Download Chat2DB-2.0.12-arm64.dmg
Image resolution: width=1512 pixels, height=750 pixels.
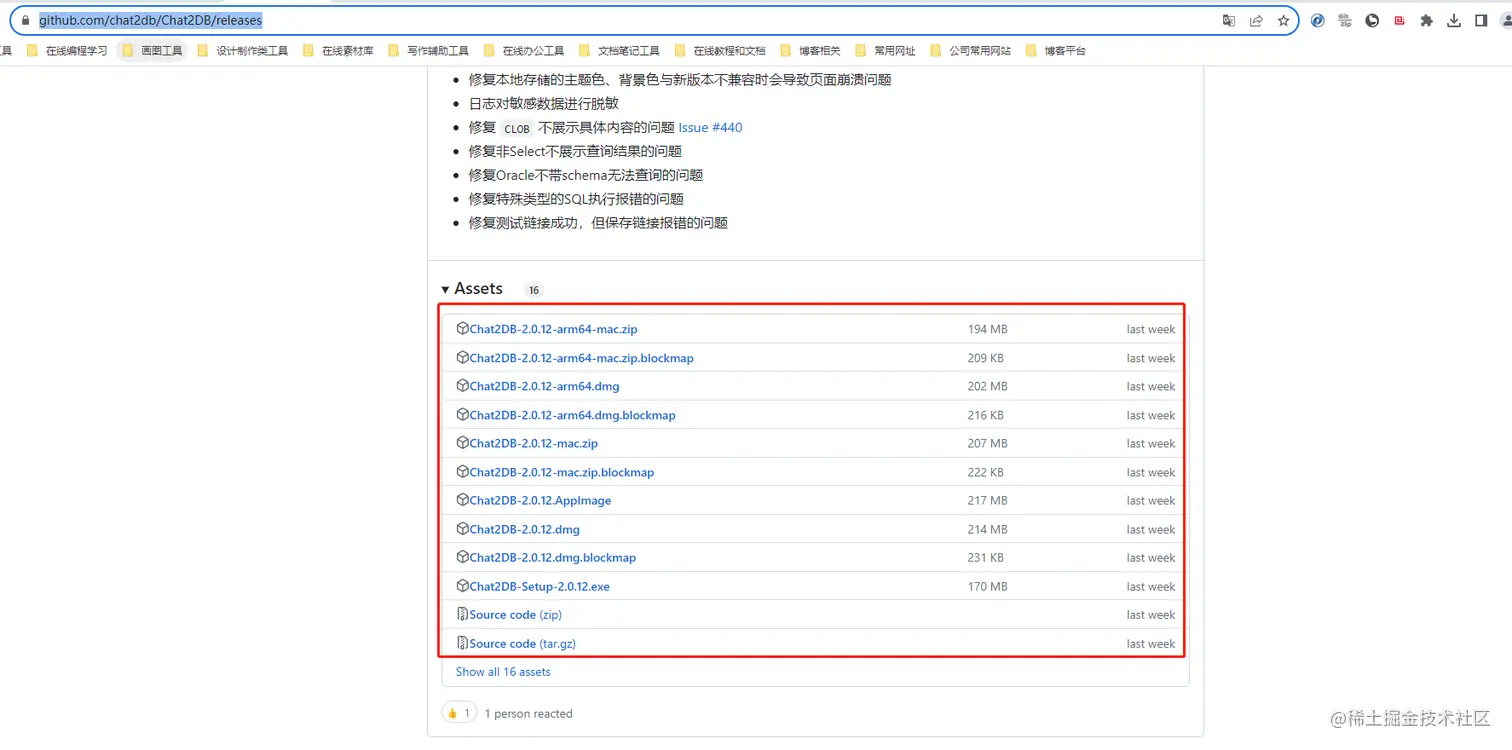544,386
